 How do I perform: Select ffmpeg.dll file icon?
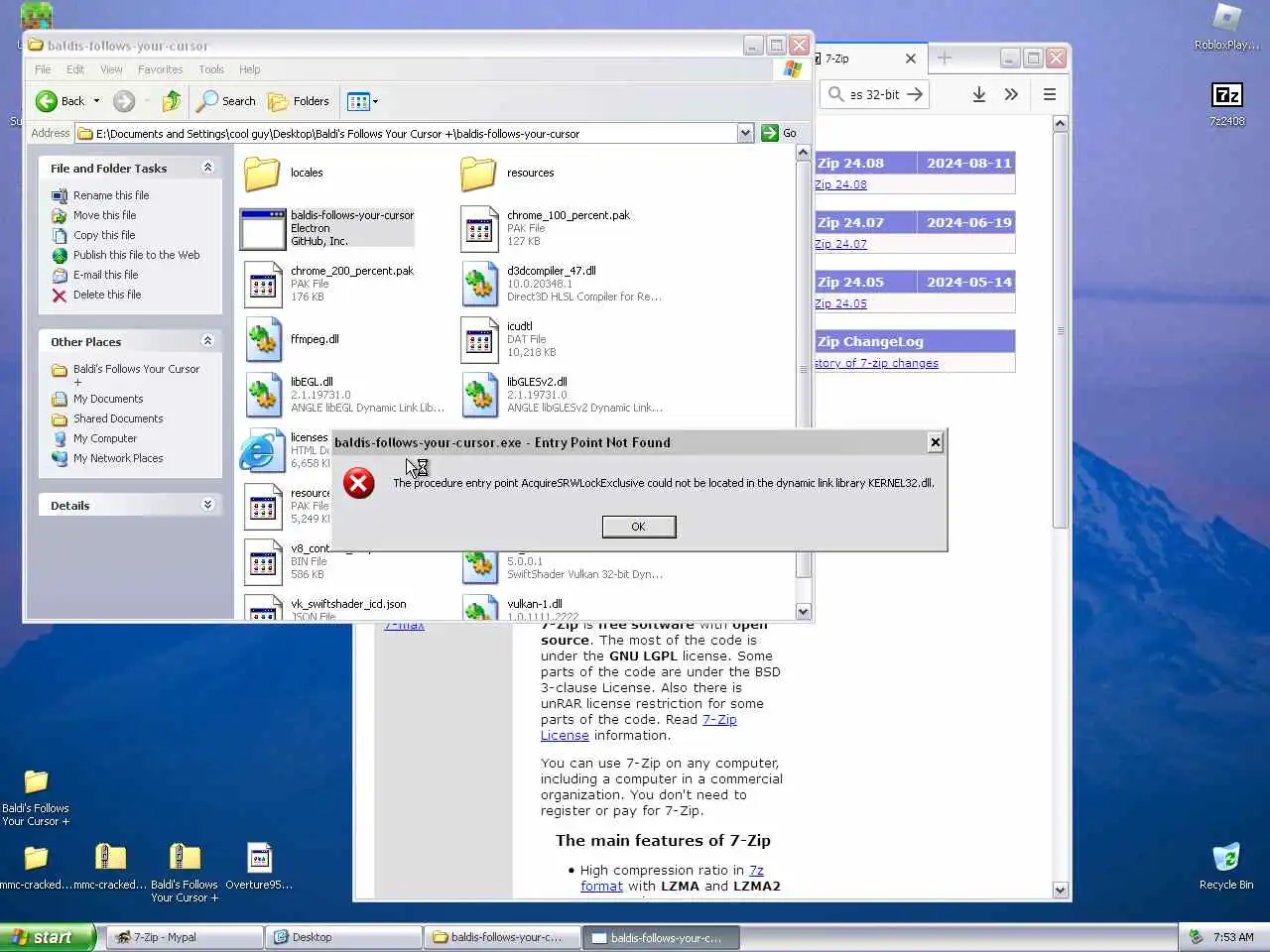tap(263, 340)
